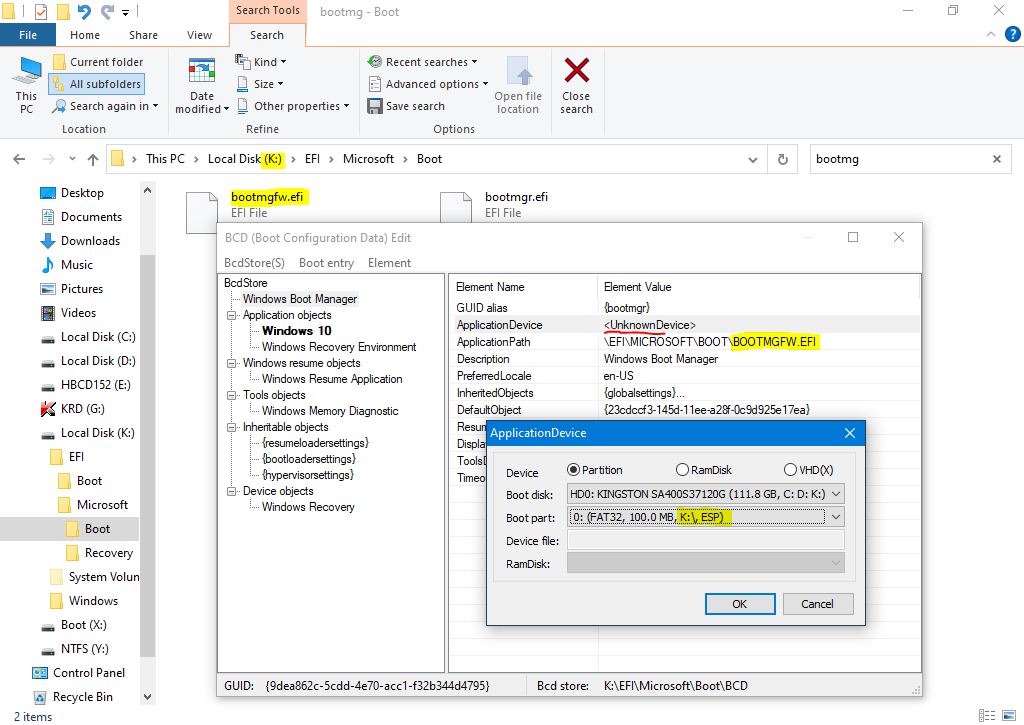This screenshot has height=725, width=1024.
Task: Select the VHD(X) radio button
Action: pos(790,470)
